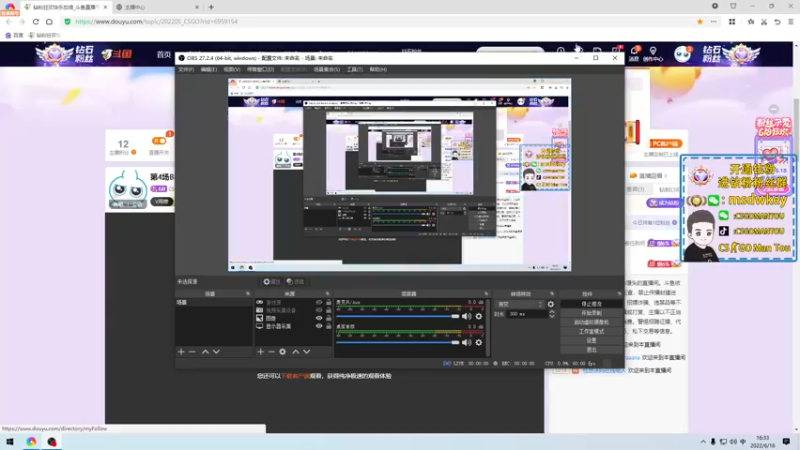Adjust the microphone volume slider in the mixer
The height and width of the screenshot is (450, 800).
coord(398,316)
